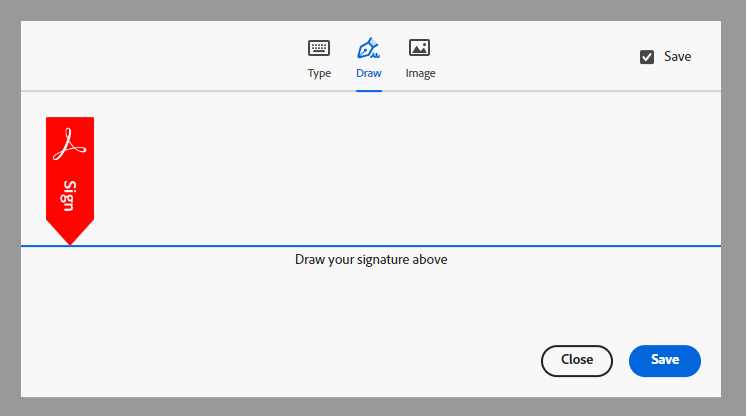
Task: Click the Close button
Action: click(577, 361)
